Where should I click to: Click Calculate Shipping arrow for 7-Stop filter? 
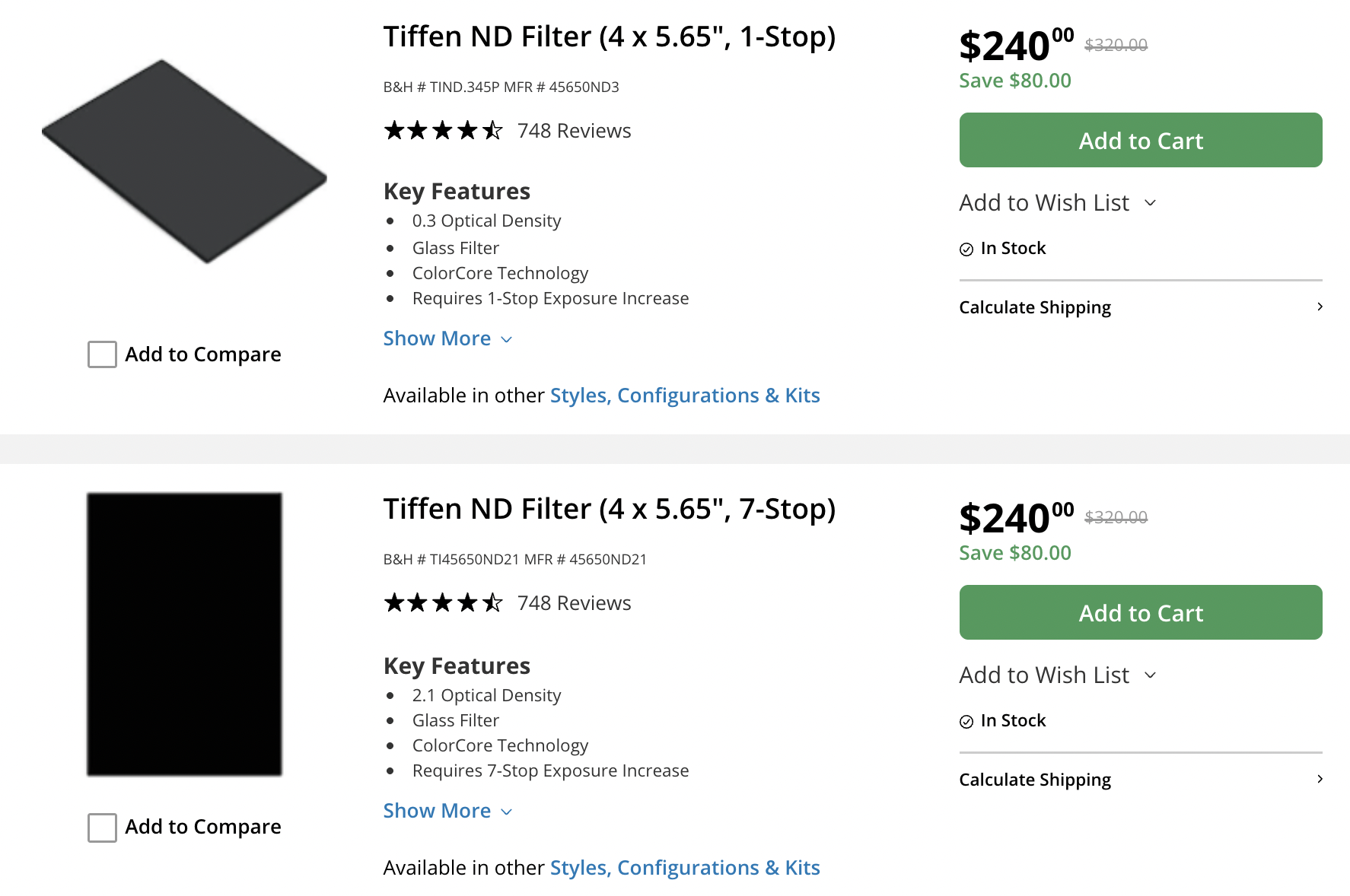click(x=1320, y=779)
